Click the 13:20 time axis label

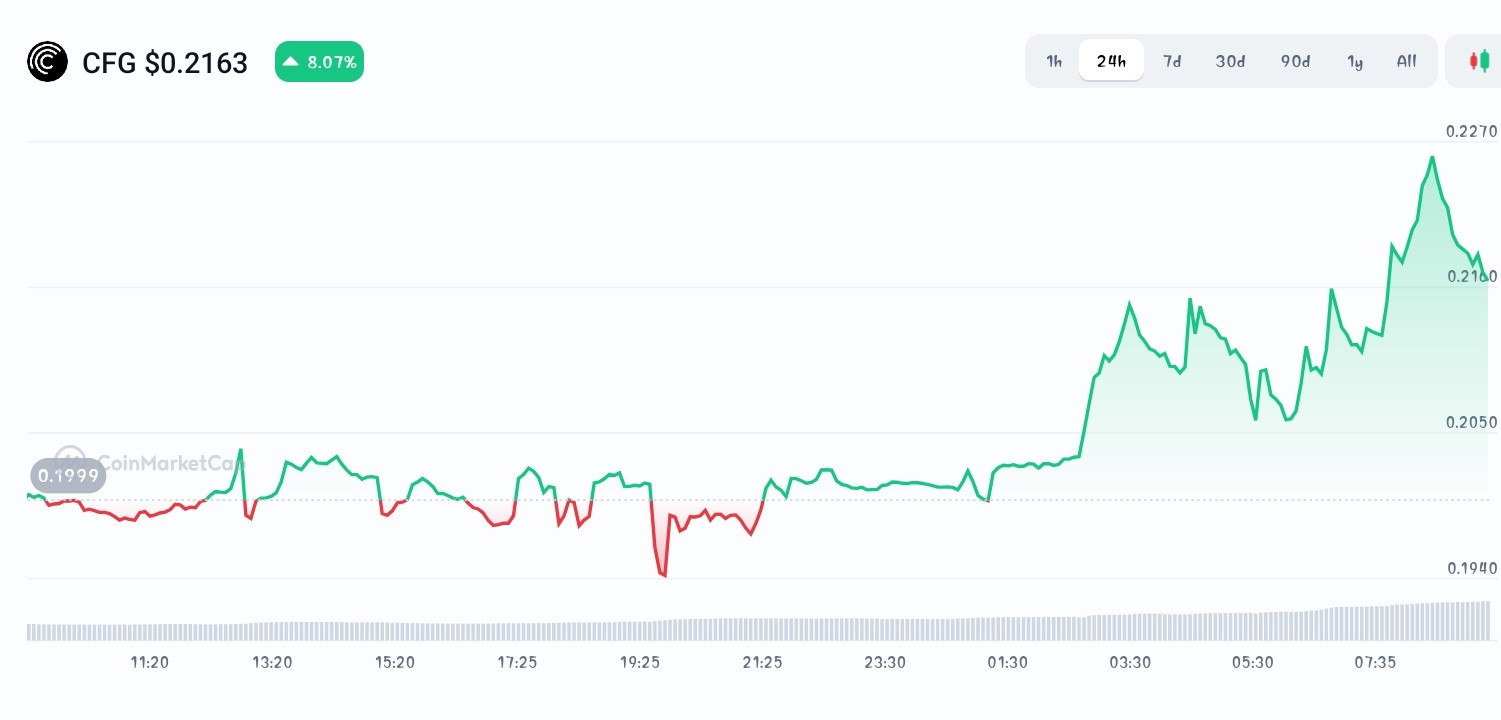coord(272,662)
